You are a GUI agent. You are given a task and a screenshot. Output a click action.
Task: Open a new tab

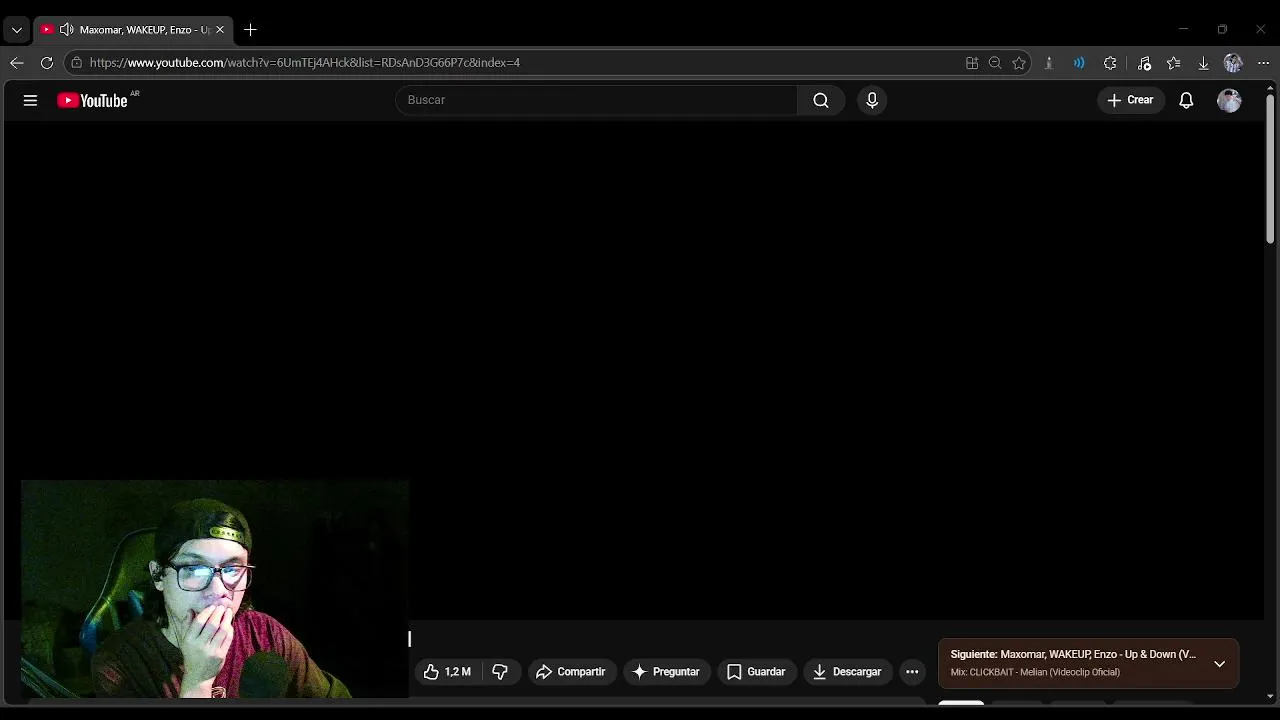pos(250,30)
